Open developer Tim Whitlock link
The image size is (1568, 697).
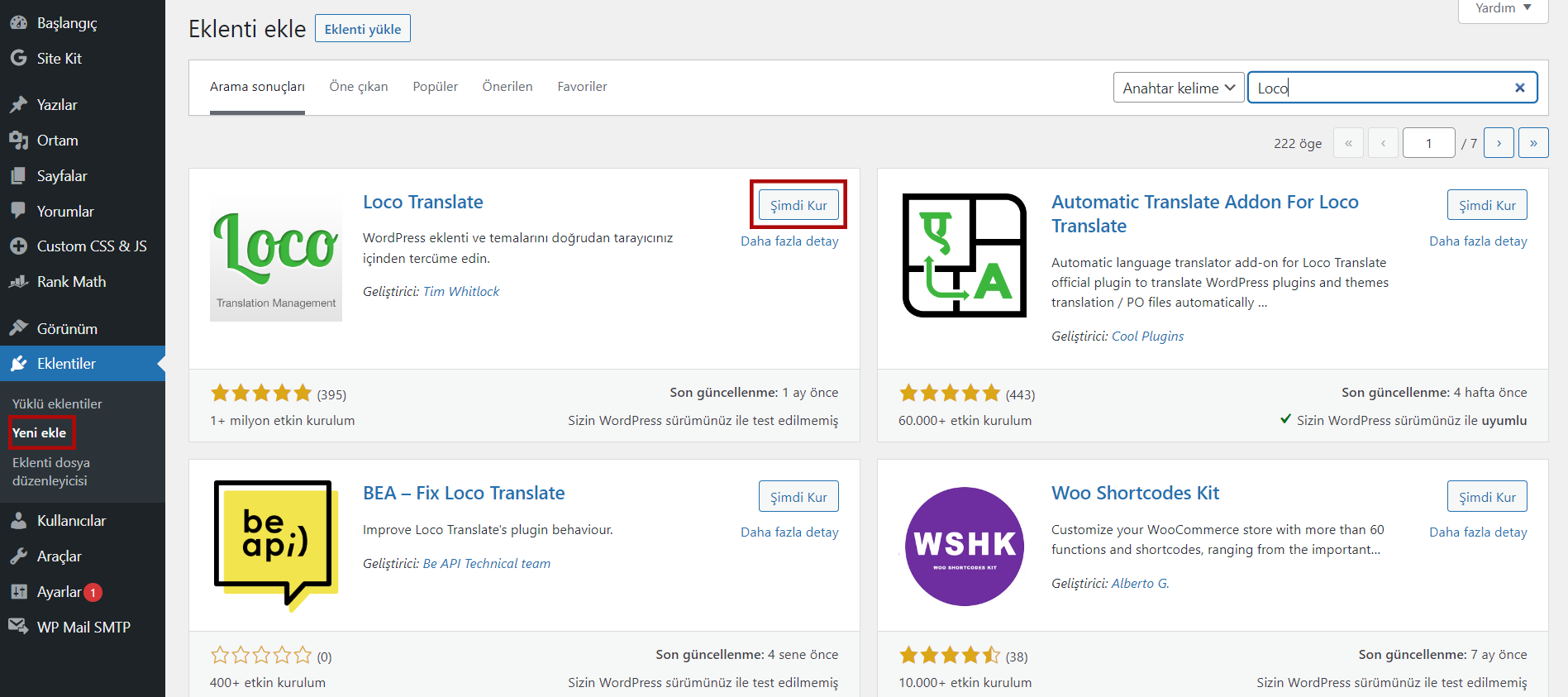tap(461, 292)
